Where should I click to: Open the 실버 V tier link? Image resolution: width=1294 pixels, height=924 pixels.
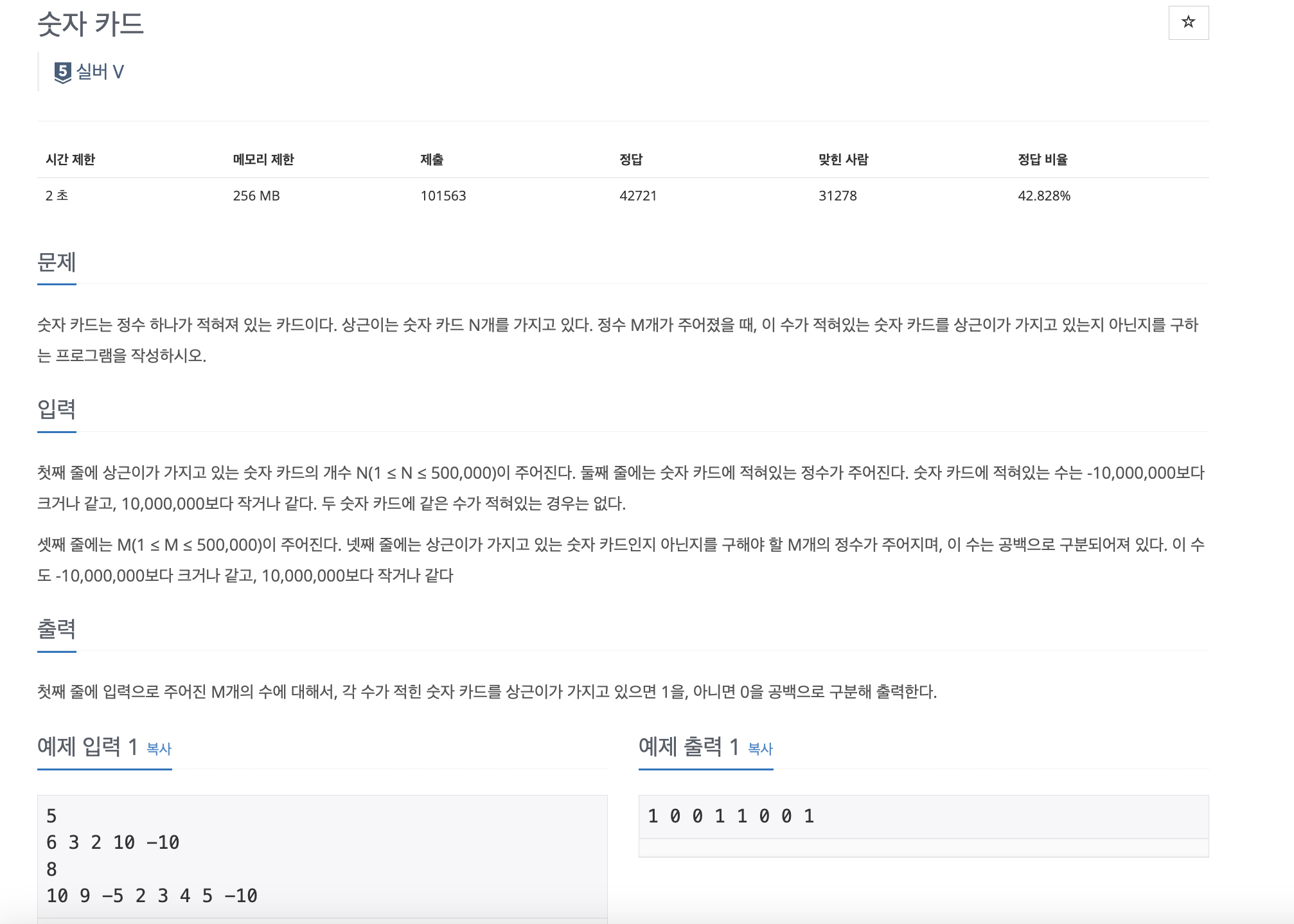pyautogui.click(x=100, y=71)
